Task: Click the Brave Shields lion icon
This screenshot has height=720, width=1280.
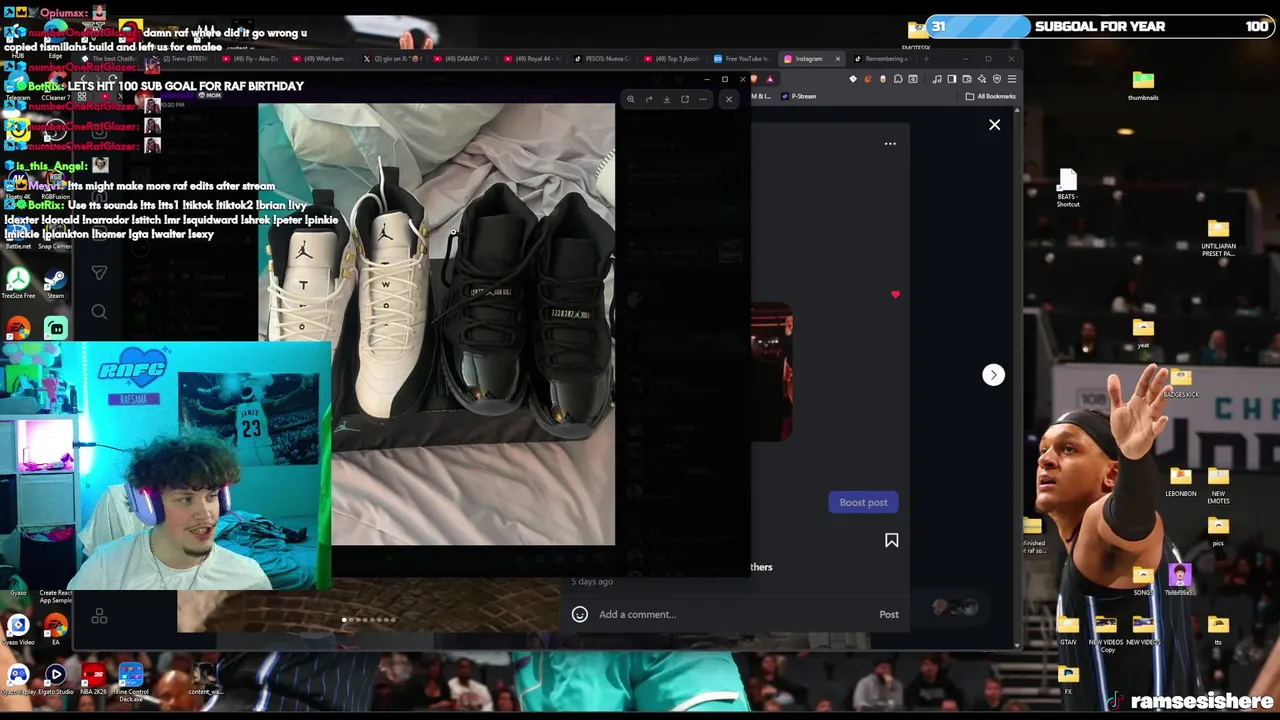Action: (x=754, y=79)
